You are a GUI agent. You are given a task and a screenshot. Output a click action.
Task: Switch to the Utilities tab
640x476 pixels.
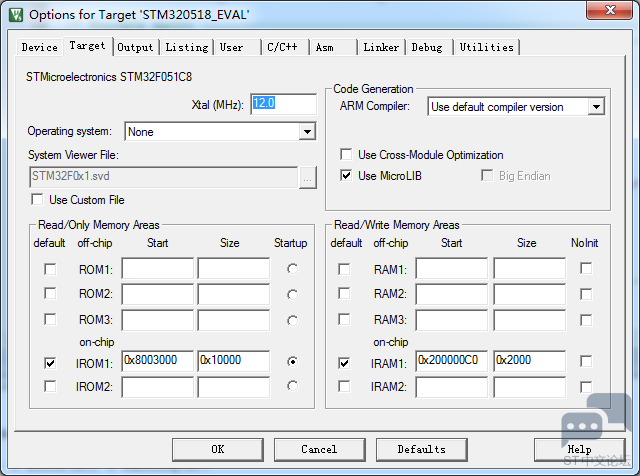pos(487,47)
